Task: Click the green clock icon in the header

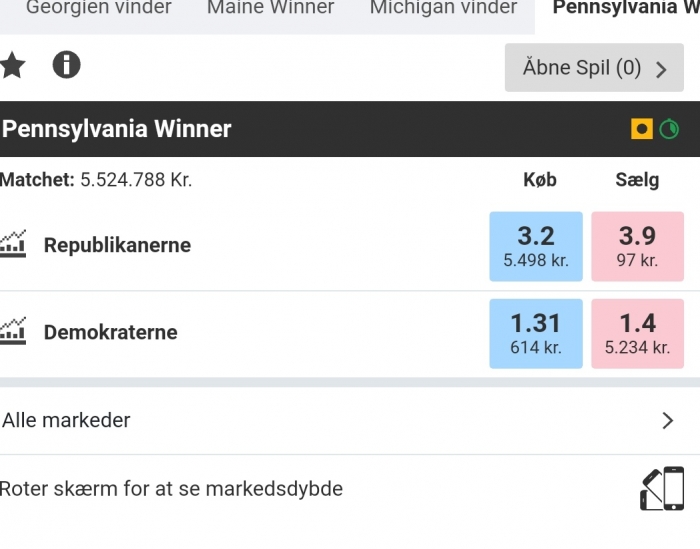Action: [669, 129]
